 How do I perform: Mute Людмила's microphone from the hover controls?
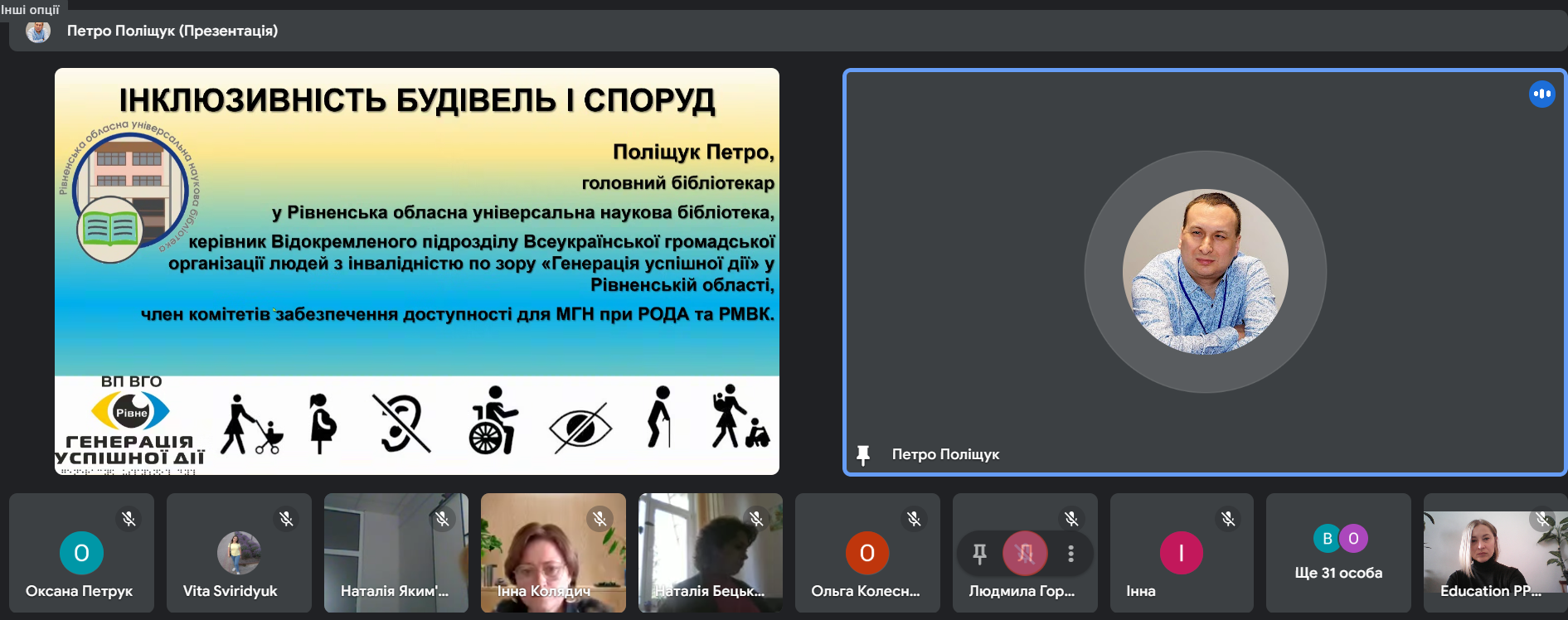(1025, 554)
